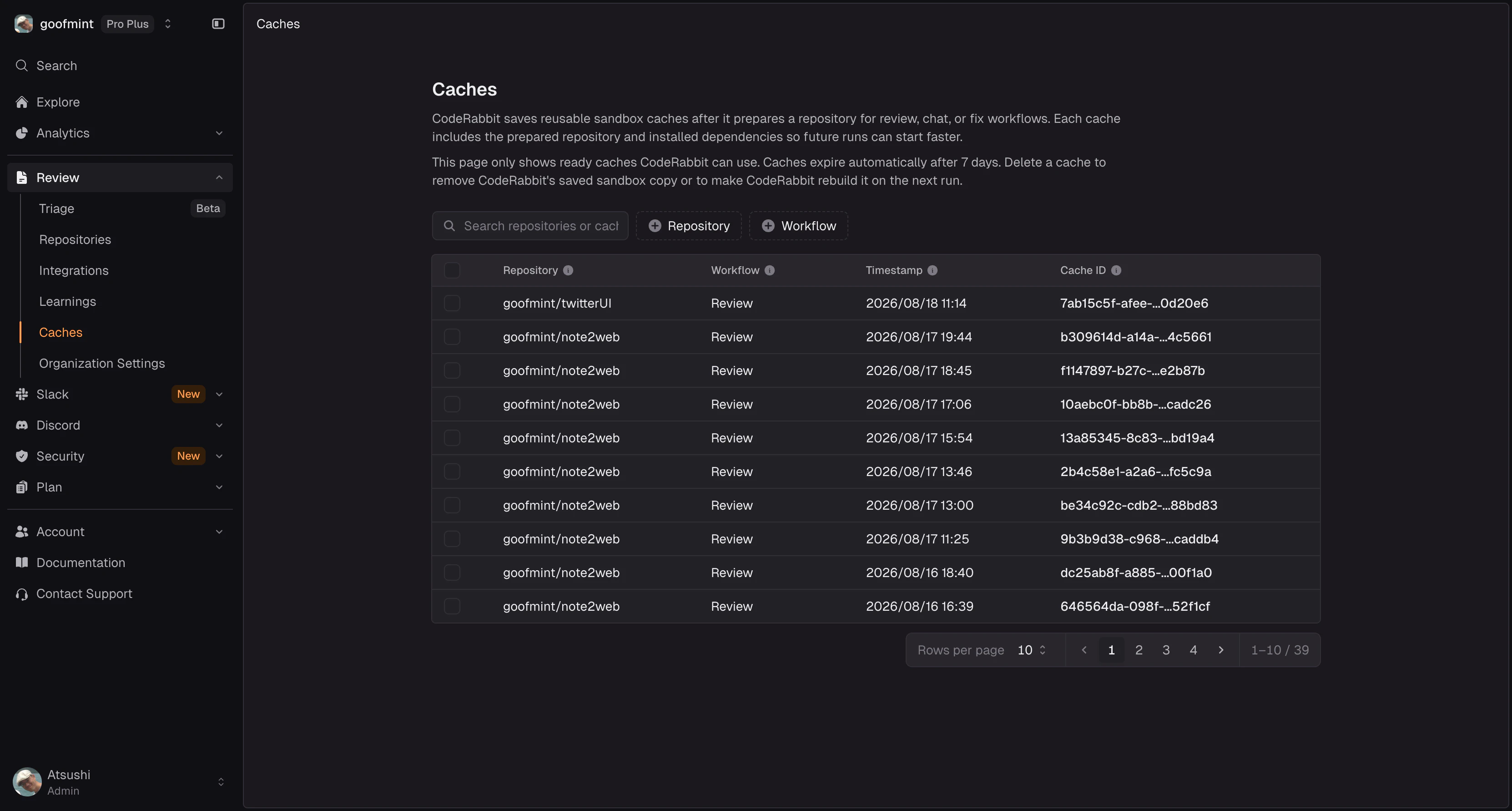
Task: Select checkbox for cache be34c92c-cdb2
Action: click(452, 506)
